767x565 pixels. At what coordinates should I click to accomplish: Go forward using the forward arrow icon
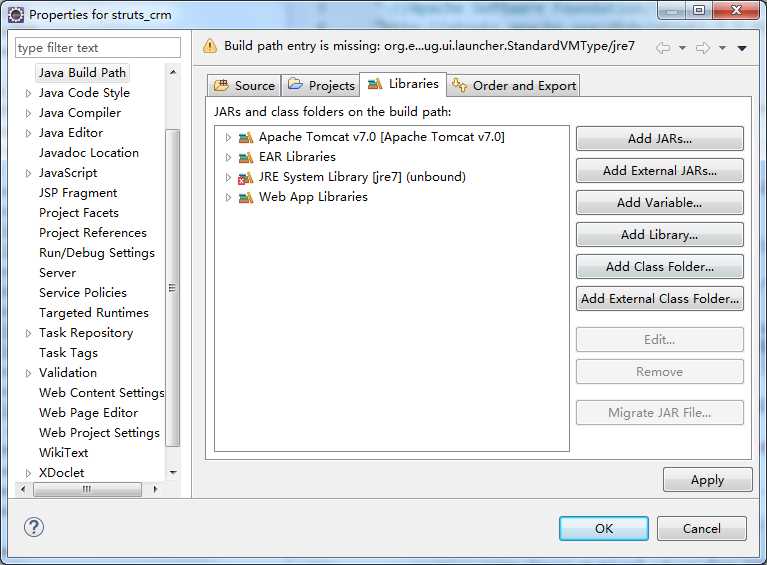click(x=703, y=47)
